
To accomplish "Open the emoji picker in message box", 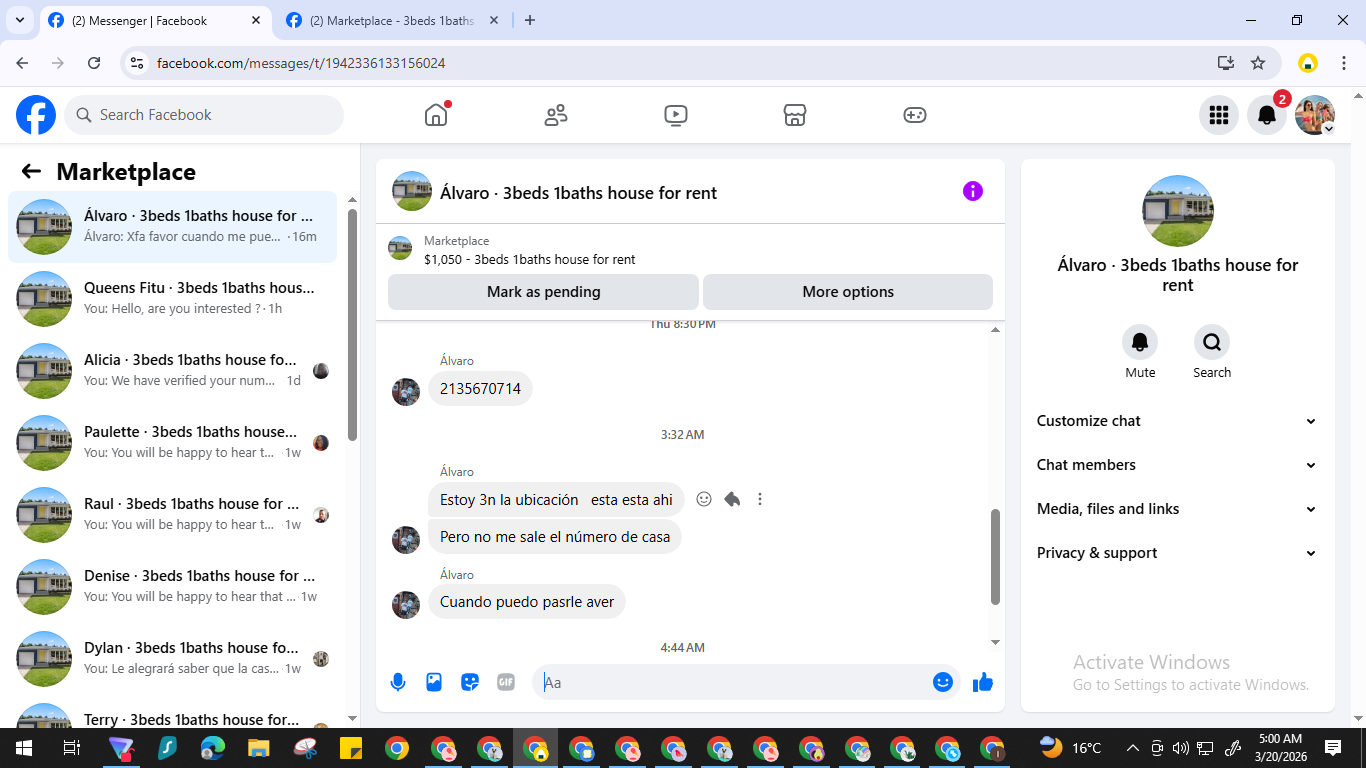I will pos(943,682).
